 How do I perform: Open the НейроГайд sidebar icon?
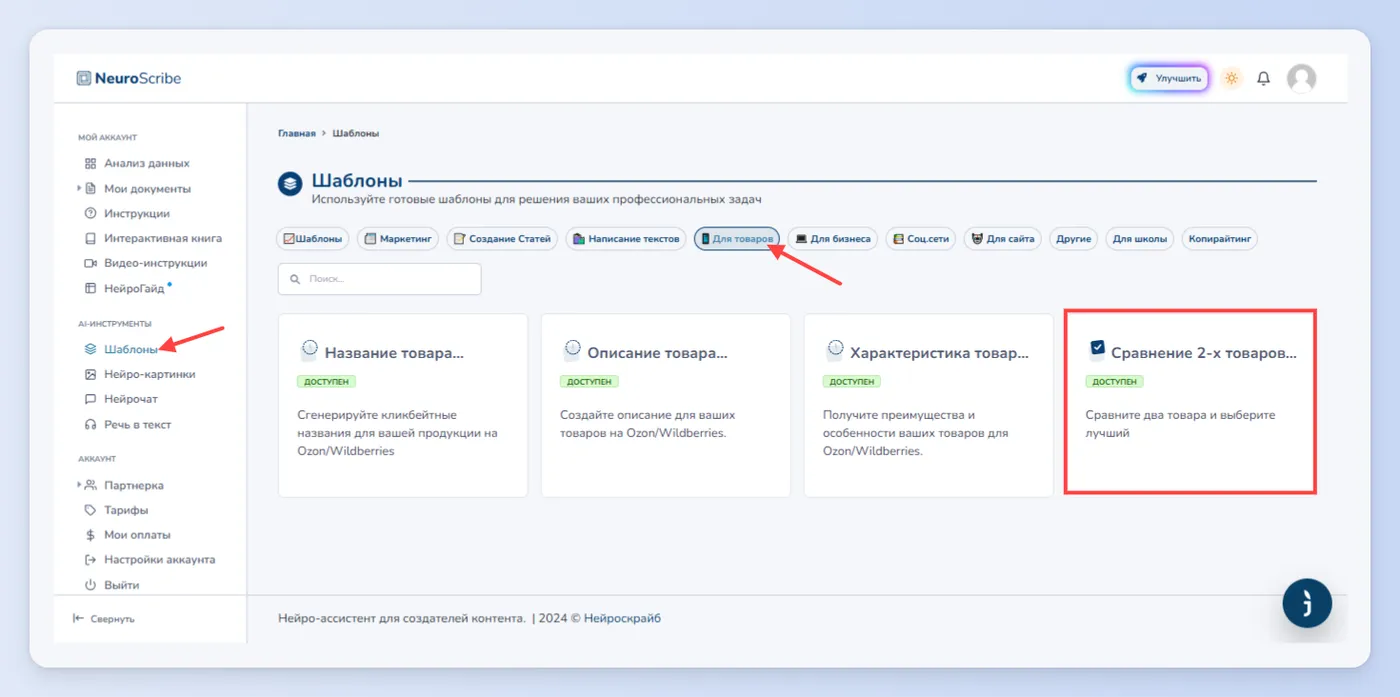coord(90,288)
